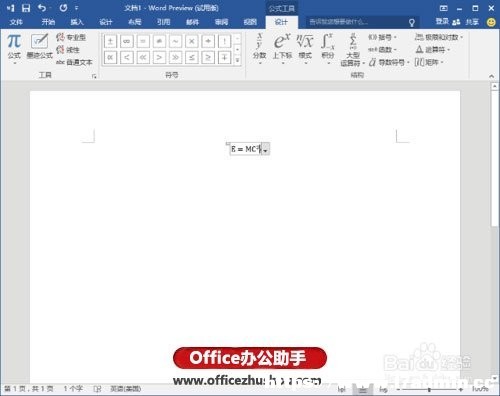The height and width of the screenshot is (396, 500).
Task: Sign in with the 登录 button
Action: pyautogui.click(x=442, y=22)
